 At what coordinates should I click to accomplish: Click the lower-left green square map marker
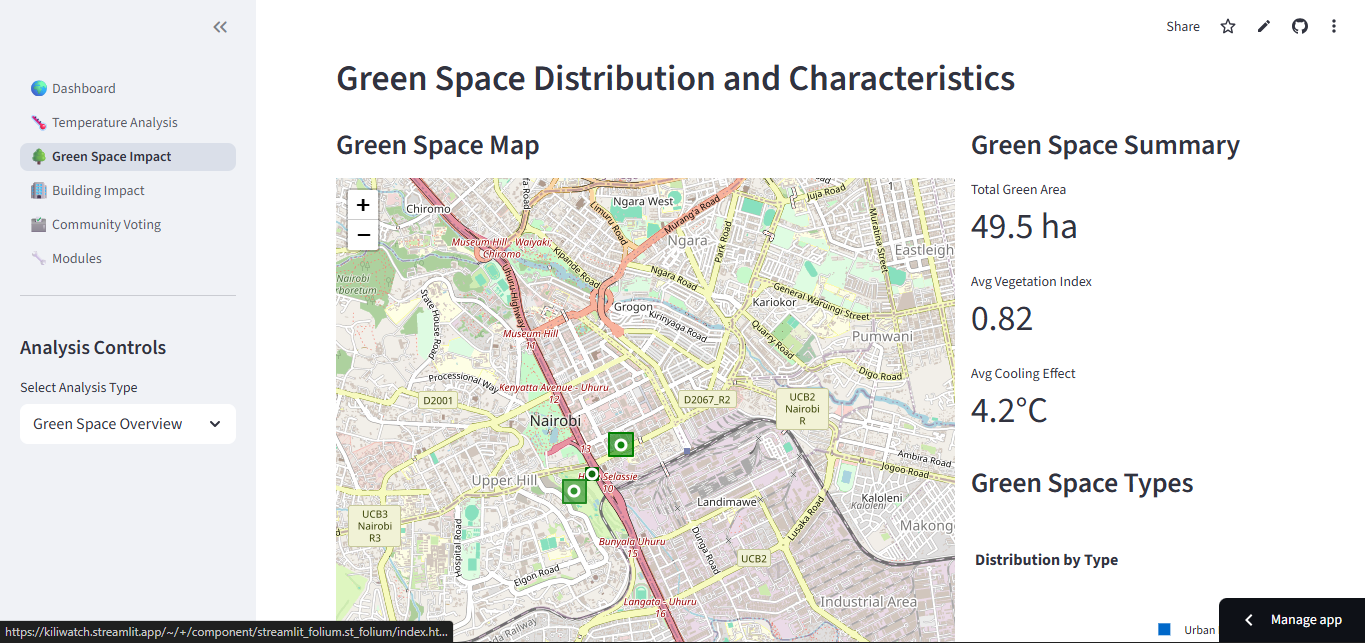pyautogui.click(x=574, y=491)
